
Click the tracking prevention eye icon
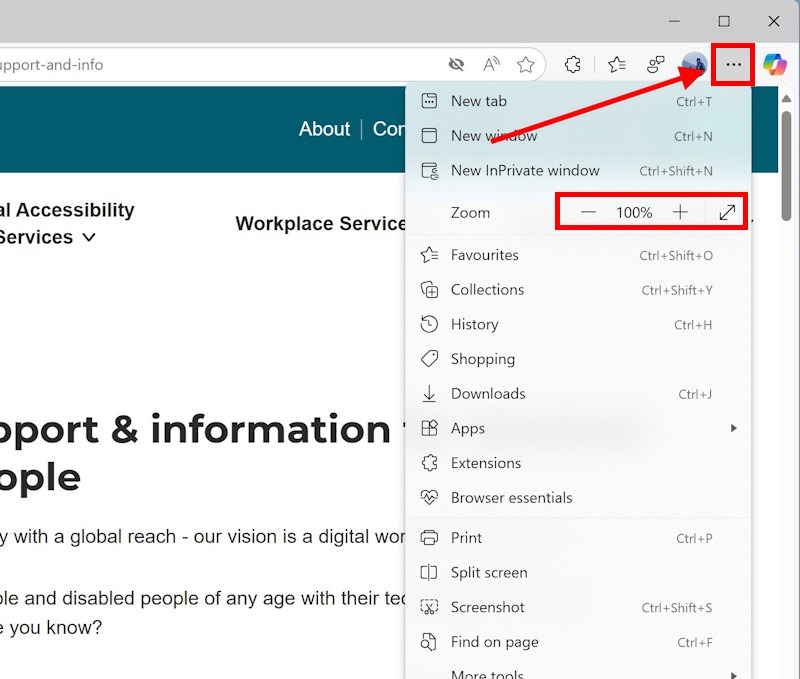tap(456, 65)
